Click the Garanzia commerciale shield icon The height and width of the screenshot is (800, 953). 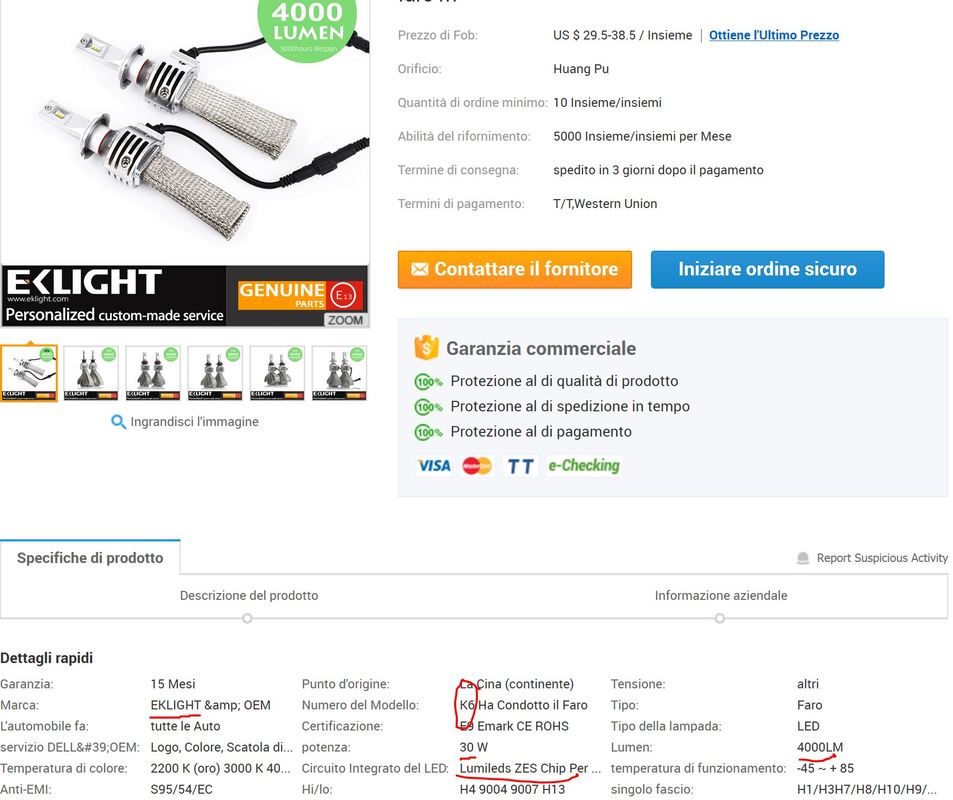(x=426, y=348)
